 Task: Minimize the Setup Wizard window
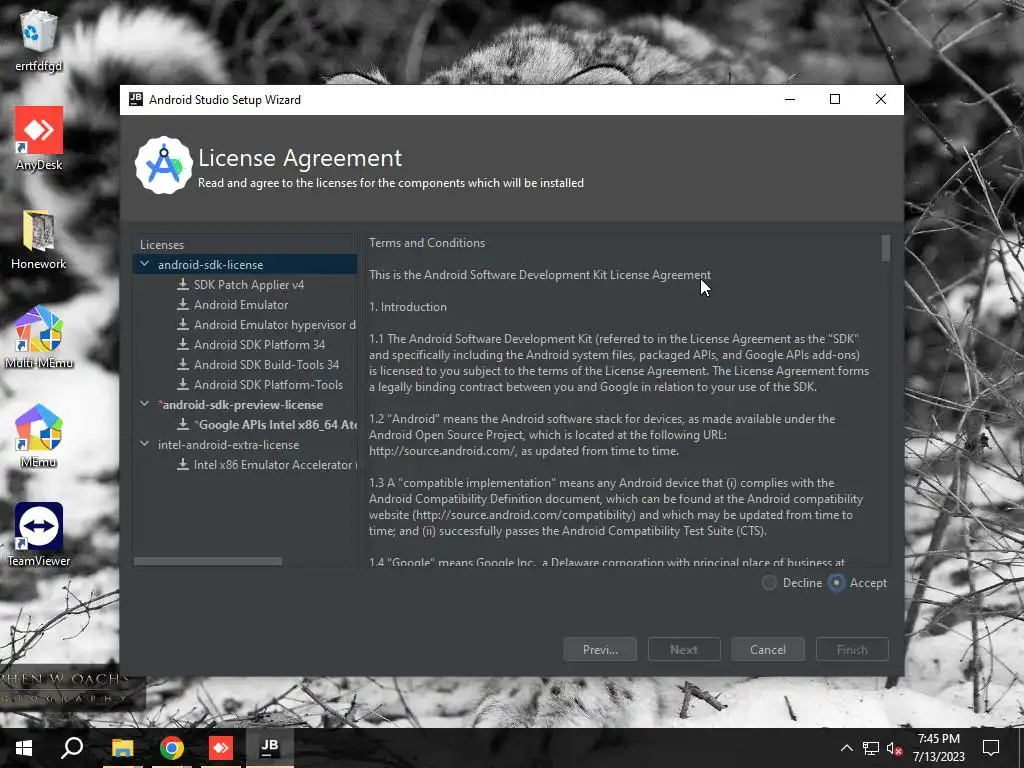[x=790, y=99]
